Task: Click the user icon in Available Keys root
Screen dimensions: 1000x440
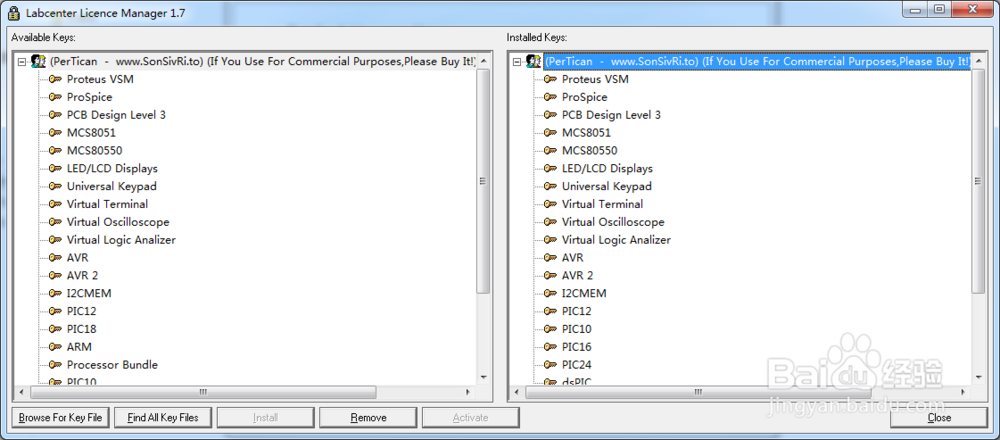Action: click(38, 61)
